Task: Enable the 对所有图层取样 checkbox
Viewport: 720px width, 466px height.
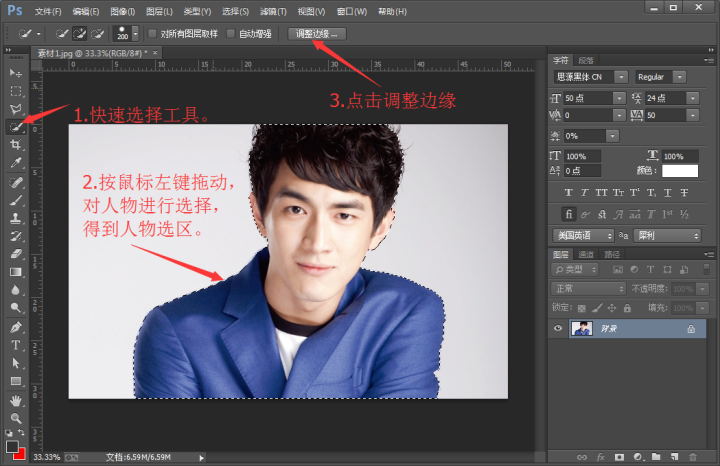Action: click(x=153, y=34)
